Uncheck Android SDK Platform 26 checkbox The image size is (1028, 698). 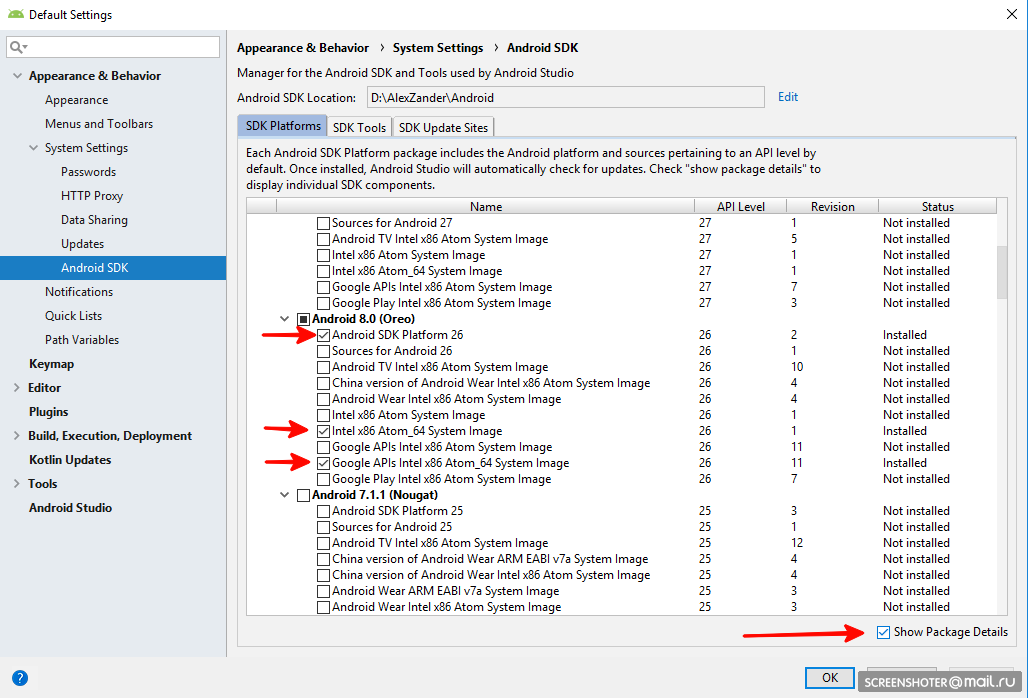[x=323, y=335]
